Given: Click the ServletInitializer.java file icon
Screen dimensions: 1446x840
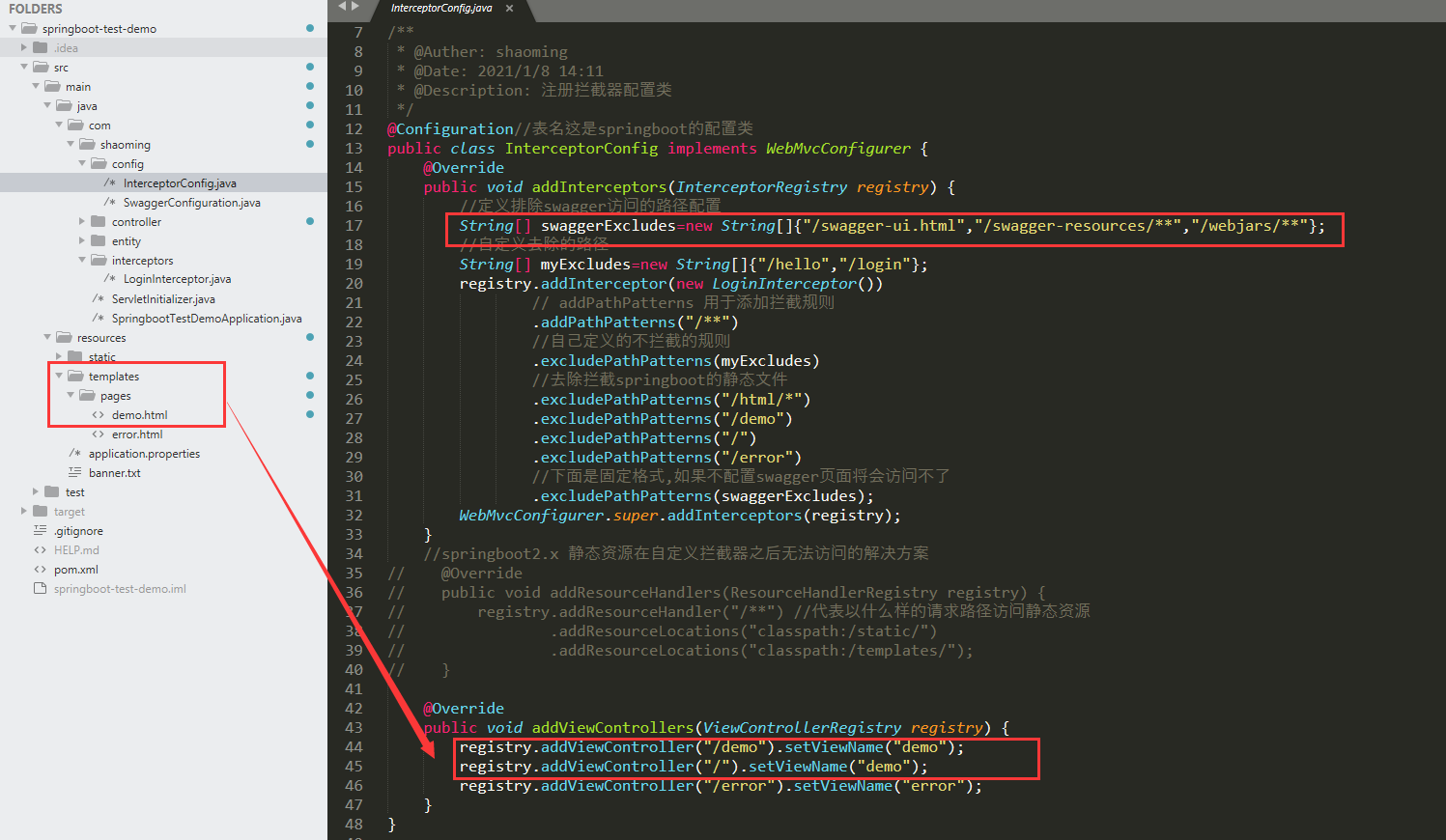Looking at the screenshot, I should click(98, 298).
